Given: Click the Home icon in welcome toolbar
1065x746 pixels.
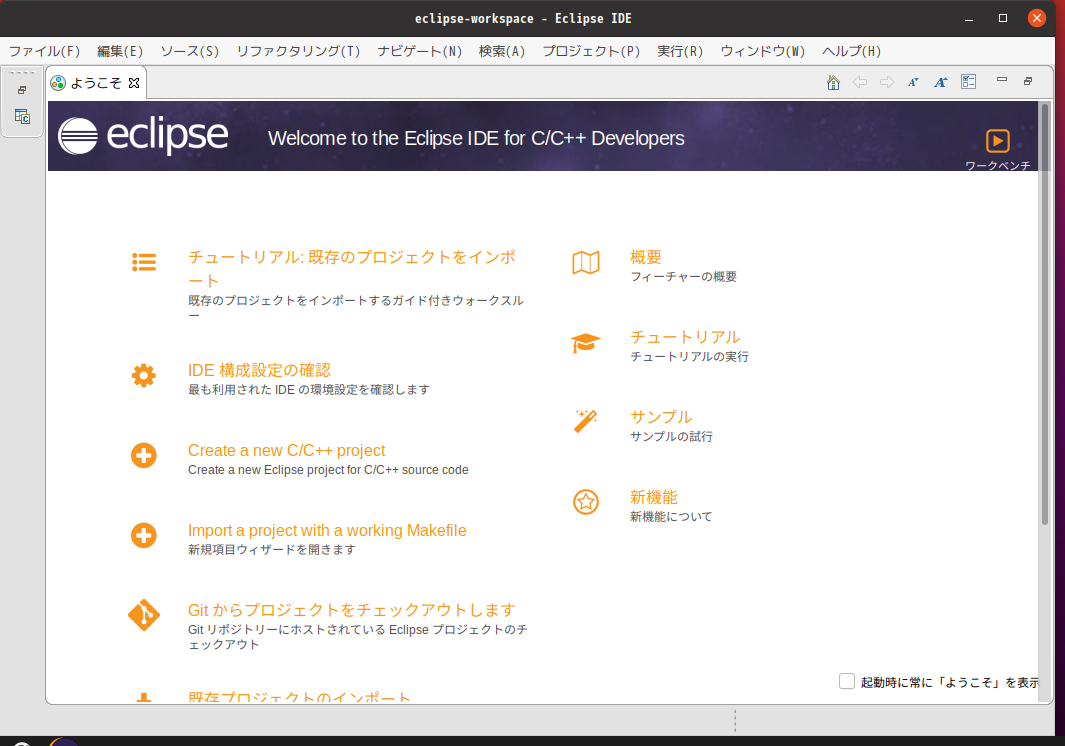Looking at the screenshot, I should (x=833, y=82).
